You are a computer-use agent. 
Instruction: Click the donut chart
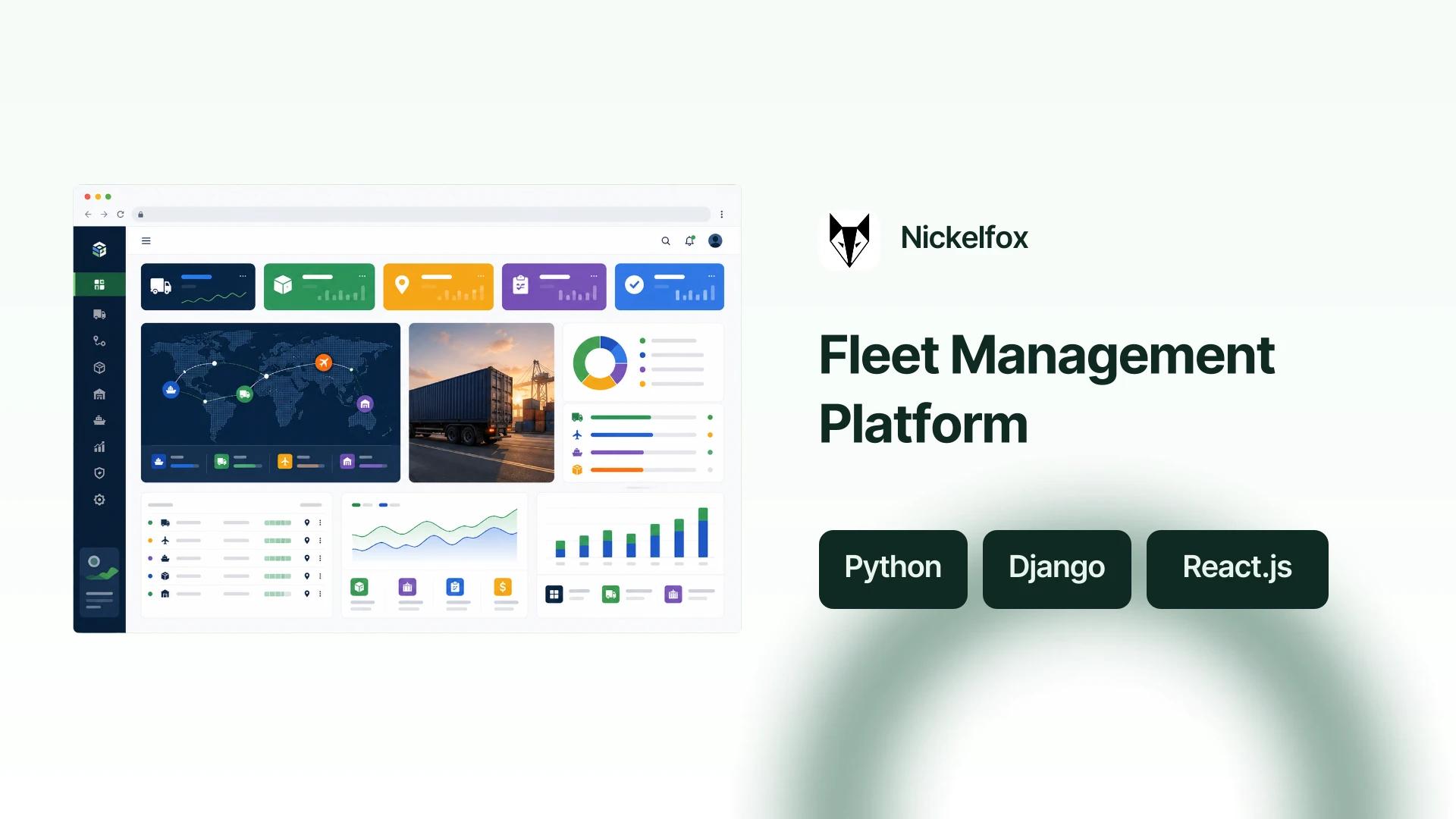(x=600, y=362)
